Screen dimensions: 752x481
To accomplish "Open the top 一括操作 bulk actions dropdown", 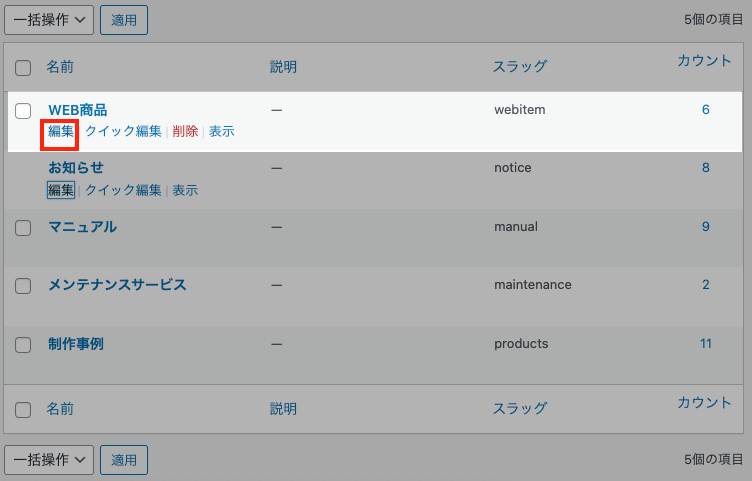I will pos(48,19).
